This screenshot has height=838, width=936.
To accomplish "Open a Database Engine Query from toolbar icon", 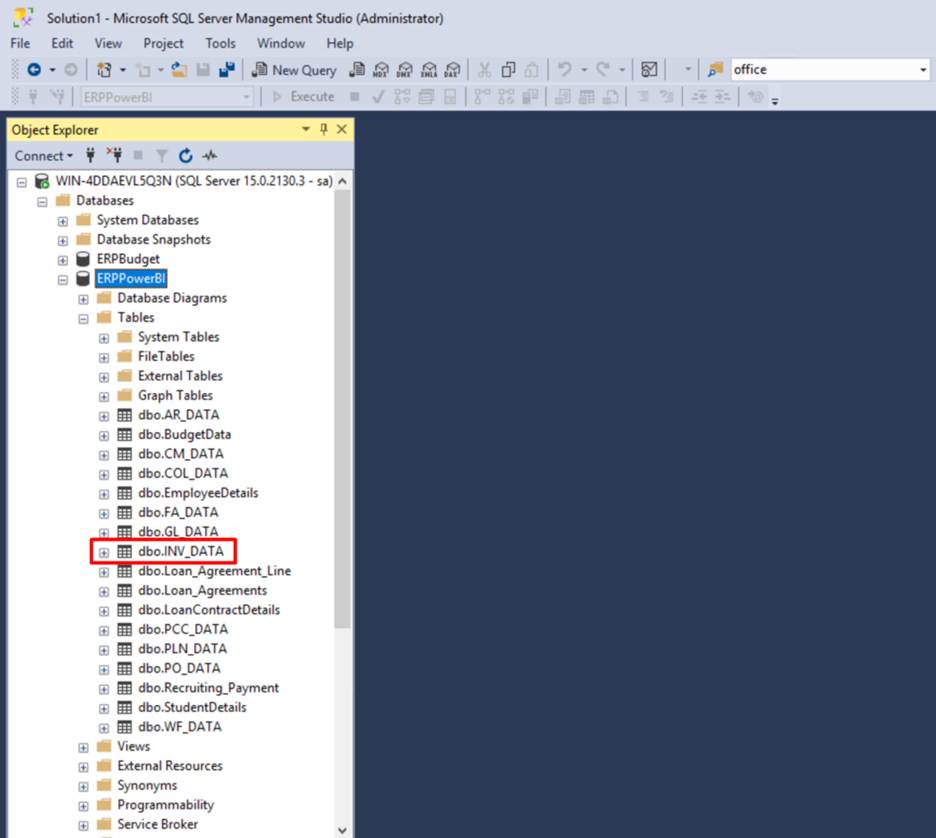I will point(357,70).
